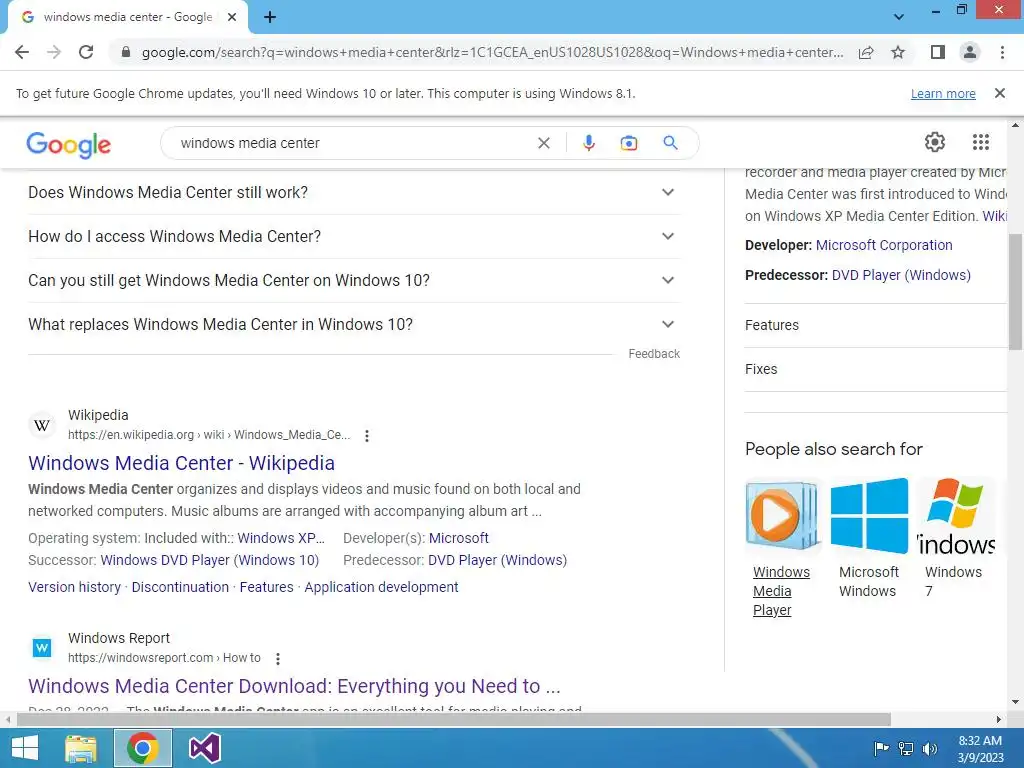Dismiss the Chrome update notification bar
The image size is (1024, 768).
click(1000, 93)
